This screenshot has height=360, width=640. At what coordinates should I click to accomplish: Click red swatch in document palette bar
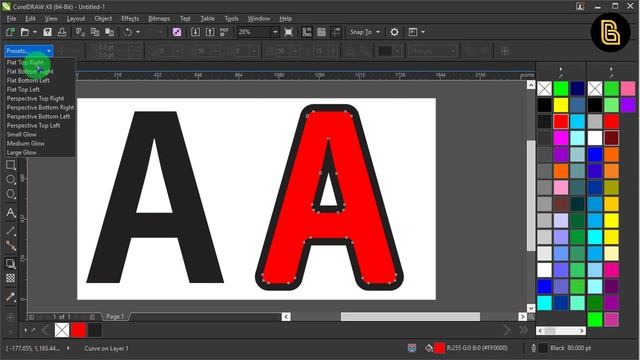point(78,330)
